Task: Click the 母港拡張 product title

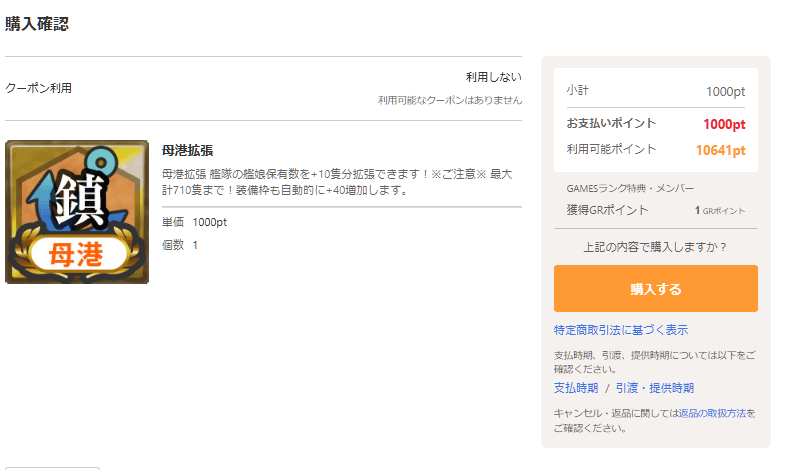Action: pyautogui.click(x=187, y=151)
